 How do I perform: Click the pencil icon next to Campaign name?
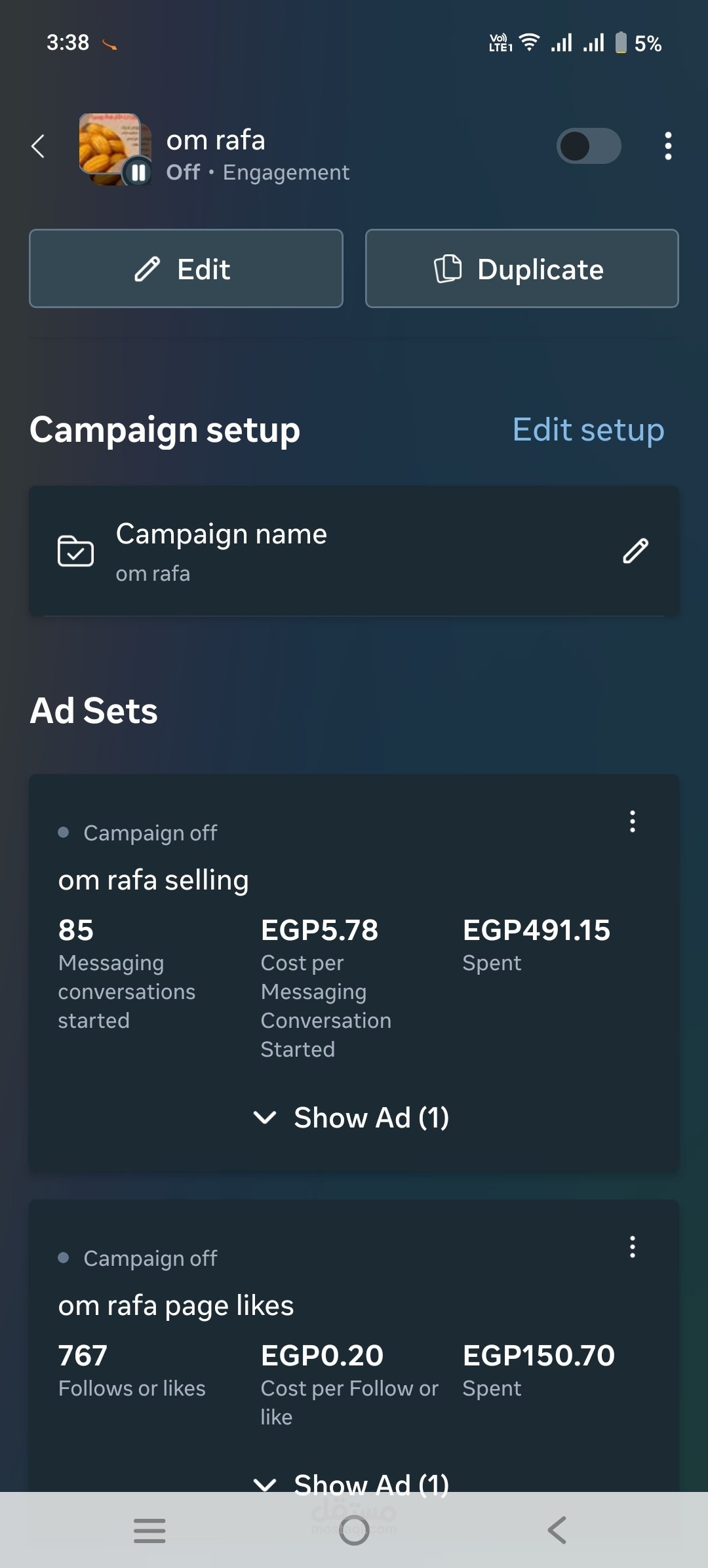(635, 551)
